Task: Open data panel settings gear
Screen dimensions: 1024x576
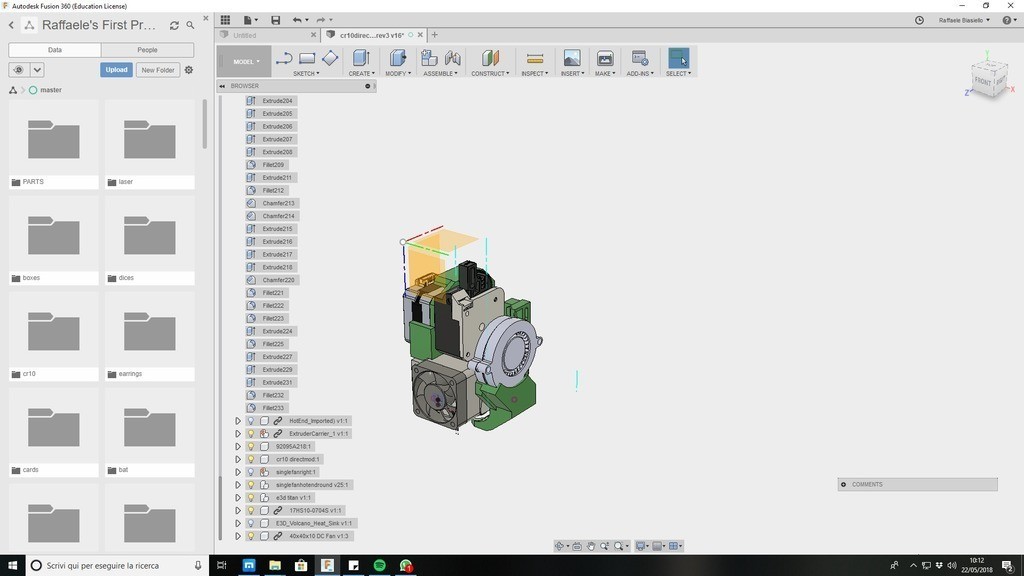Action: [189, 70]
